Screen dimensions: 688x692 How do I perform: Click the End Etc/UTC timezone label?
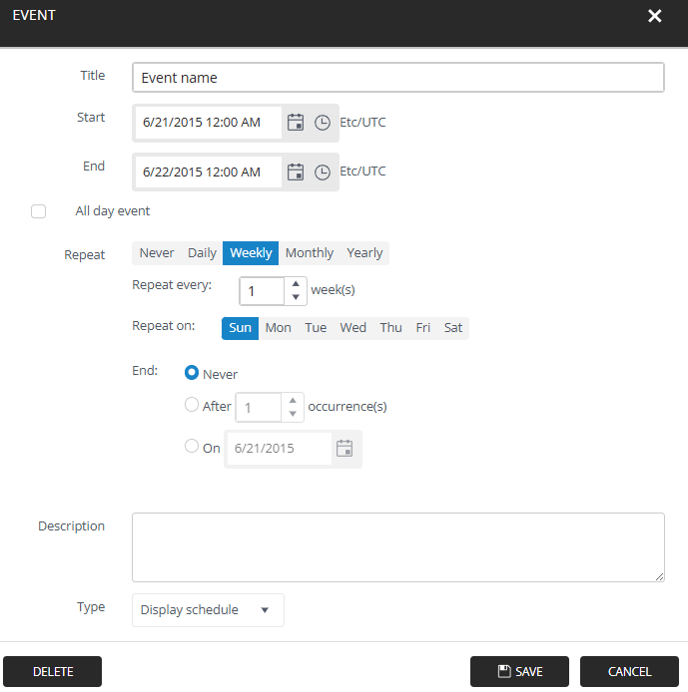[x=362, y=171]
